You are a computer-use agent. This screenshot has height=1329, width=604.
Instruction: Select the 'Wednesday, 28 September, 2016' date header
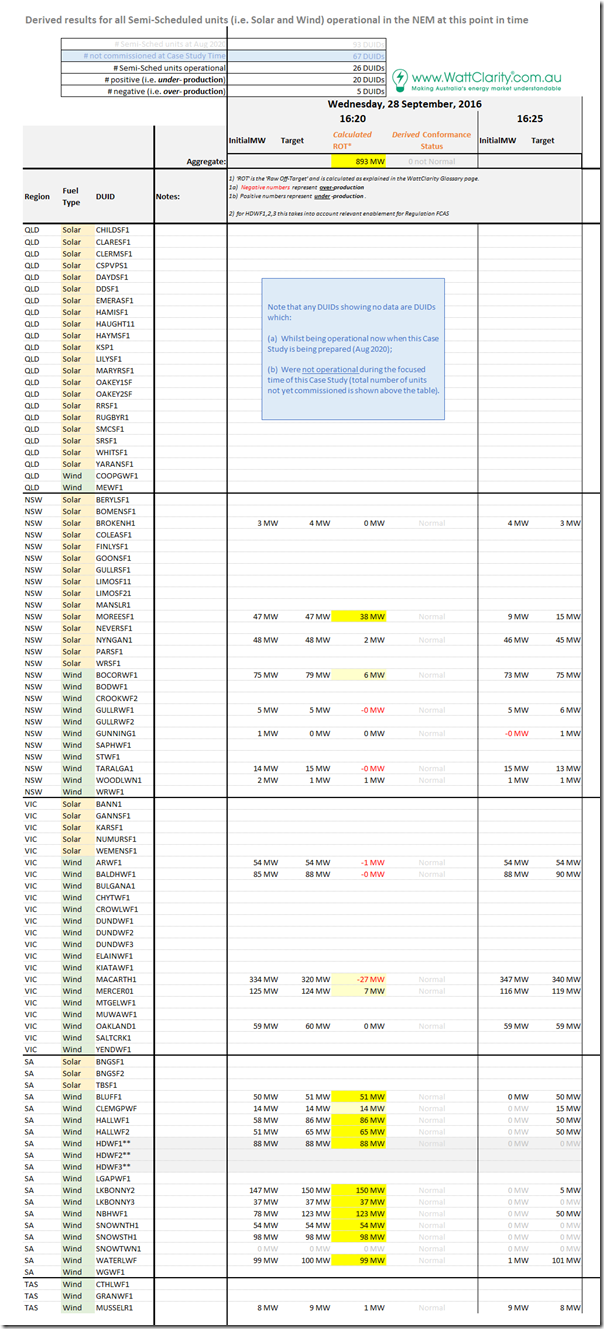click(403, 104)
